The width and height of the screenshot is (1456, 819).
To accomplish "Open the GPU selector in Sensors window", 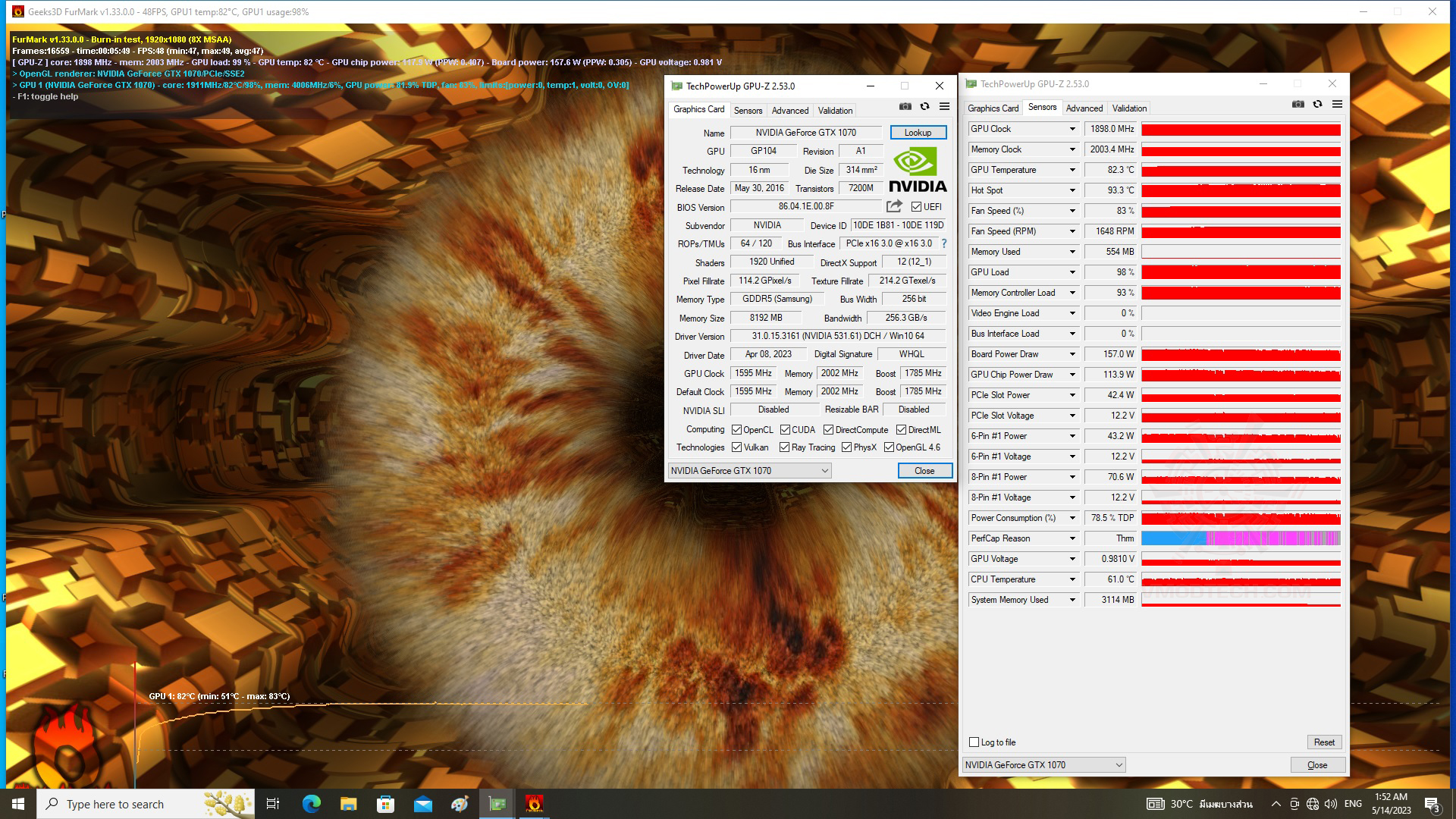I will [1043, 765].
